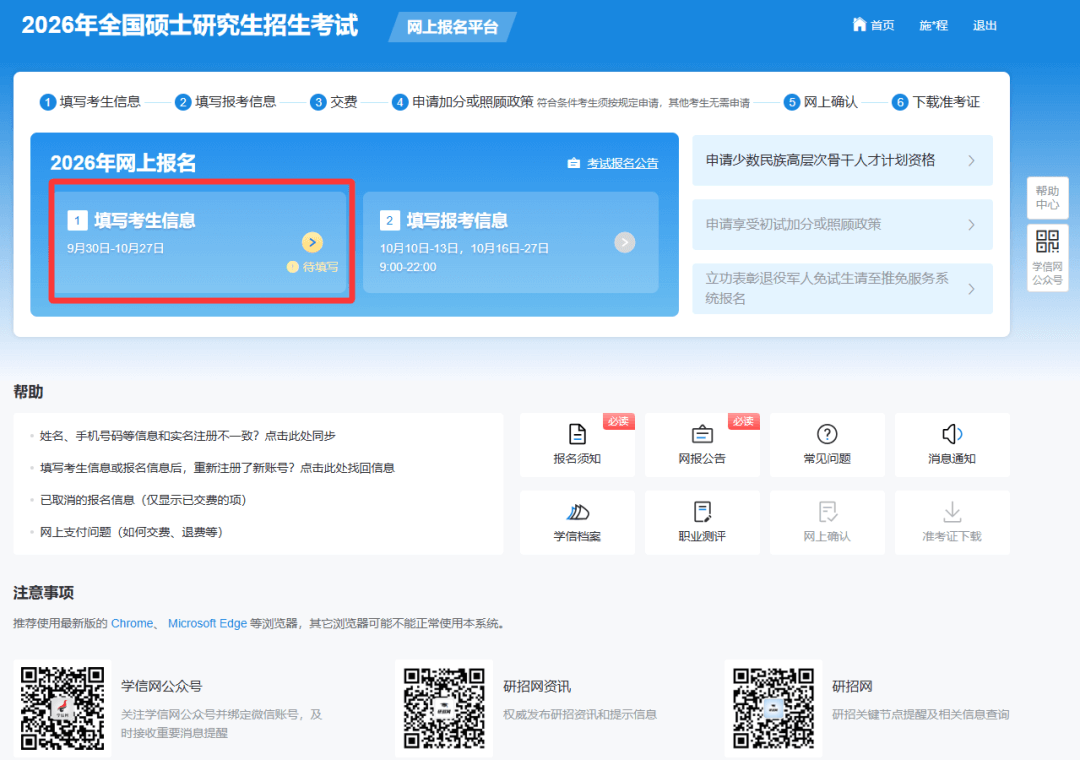Expand the 立功表彰退役军人 row chevron

point(971,289)
